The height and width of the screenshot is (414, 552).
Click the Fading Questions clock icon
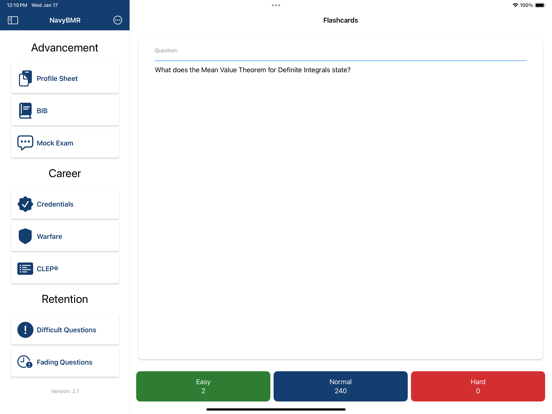(25, 362)
